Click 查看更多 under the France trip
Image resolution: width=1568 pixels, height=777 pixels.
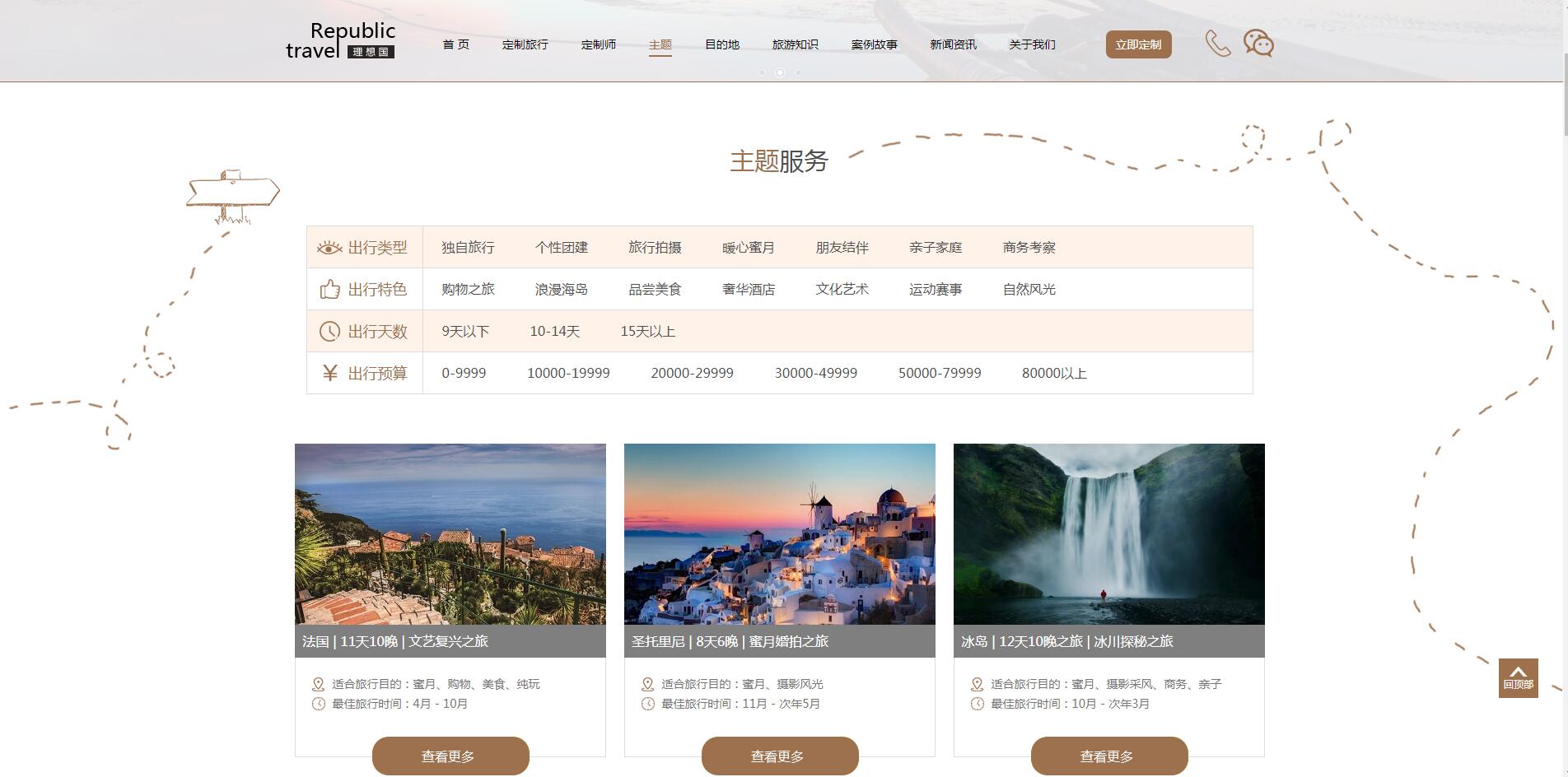[x=450, y=755]
